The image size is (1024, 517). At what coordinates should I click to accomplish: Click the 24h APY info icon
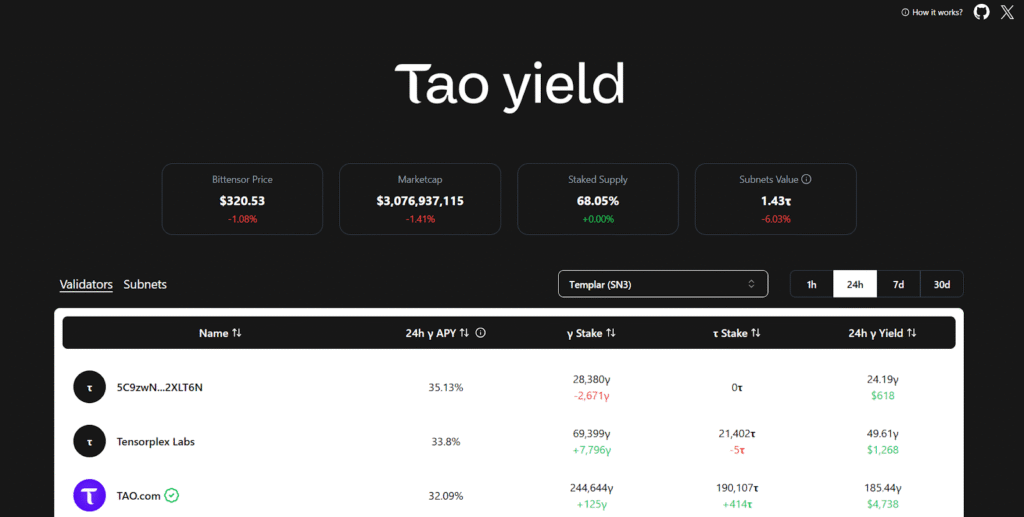481,333
